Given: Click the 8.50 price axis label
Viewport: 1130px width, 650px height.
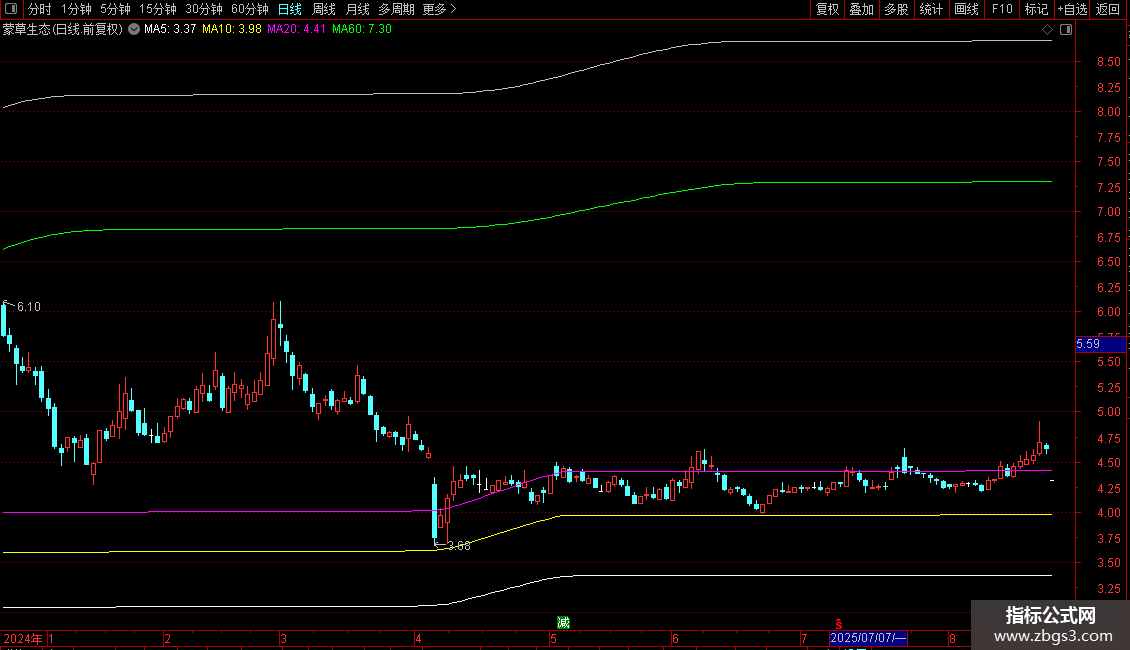Looking at the screenshot, I should coord(1108,62).
